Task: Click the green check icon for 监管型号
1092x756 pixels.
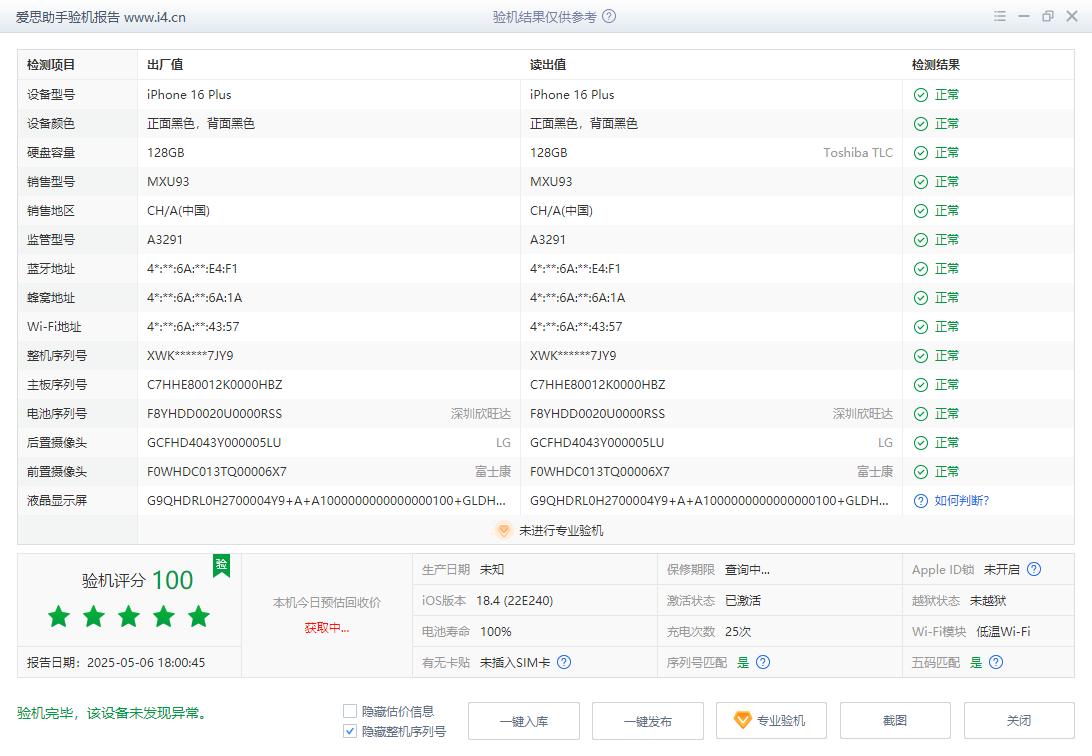Action: coord(921,240)
